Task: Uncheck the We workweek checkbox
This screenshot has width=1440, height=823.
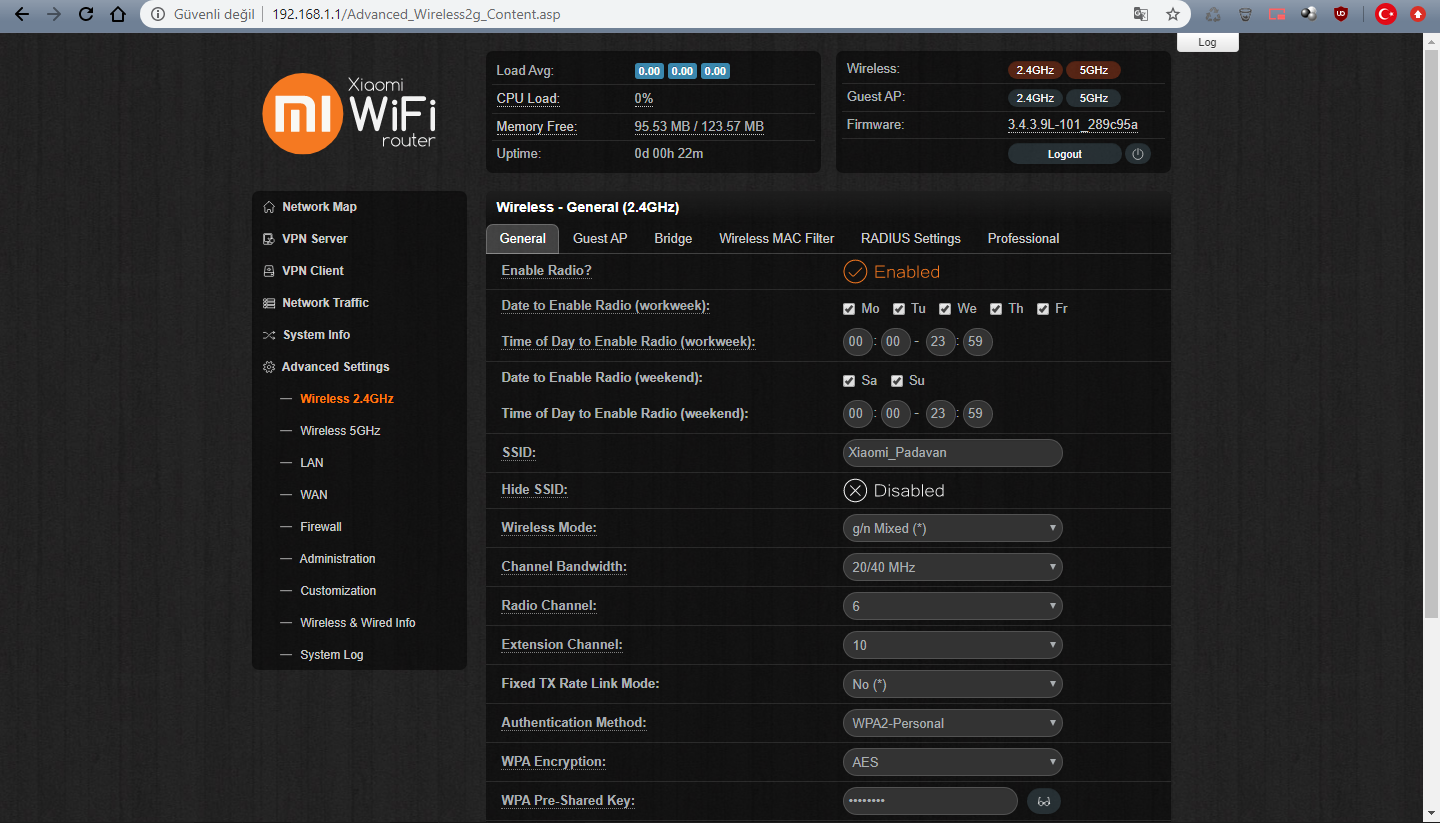Action: [945, 309]
